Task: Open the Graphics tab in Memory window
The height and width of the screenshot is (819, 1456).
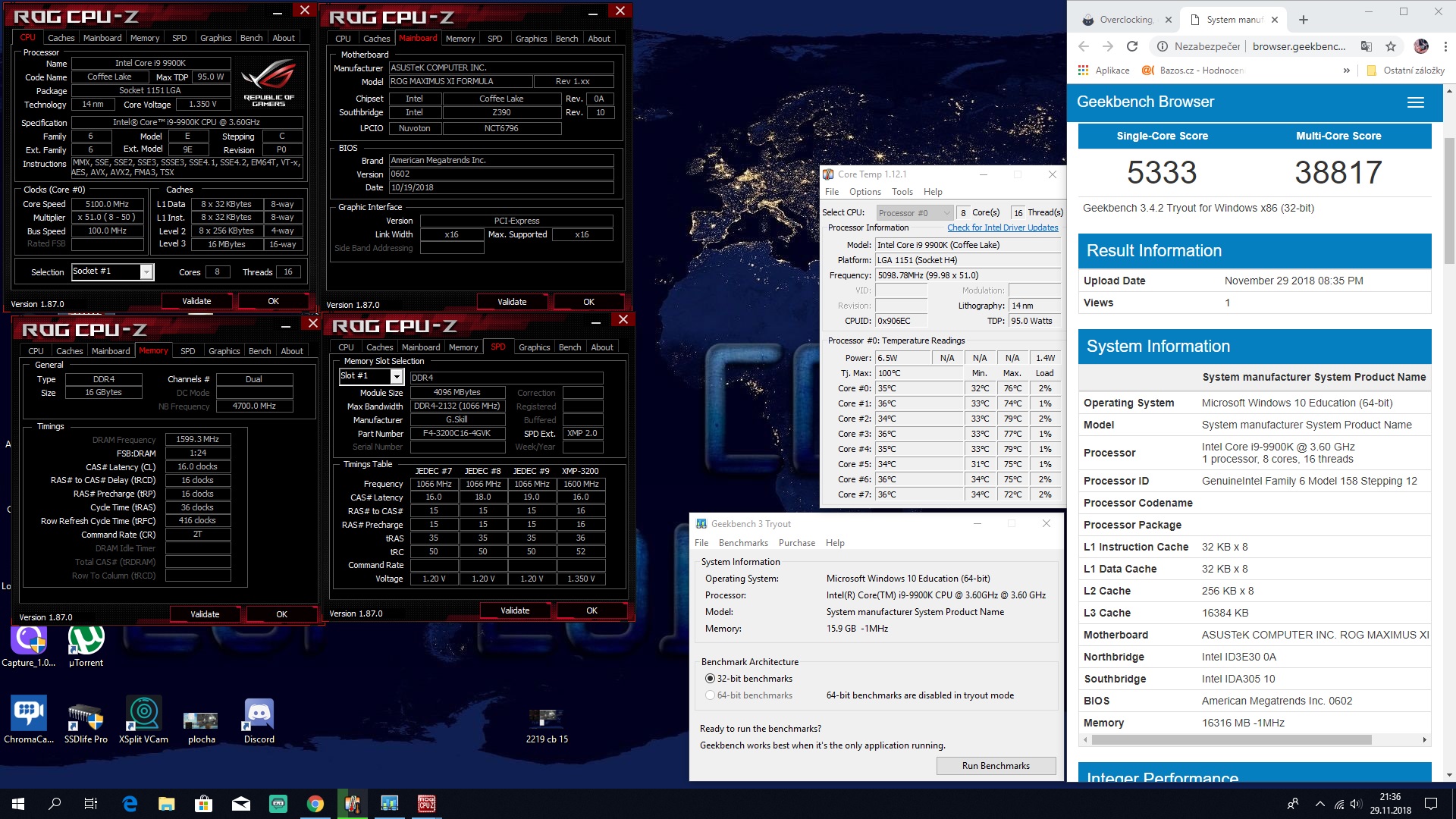Action: click(224, 351)
